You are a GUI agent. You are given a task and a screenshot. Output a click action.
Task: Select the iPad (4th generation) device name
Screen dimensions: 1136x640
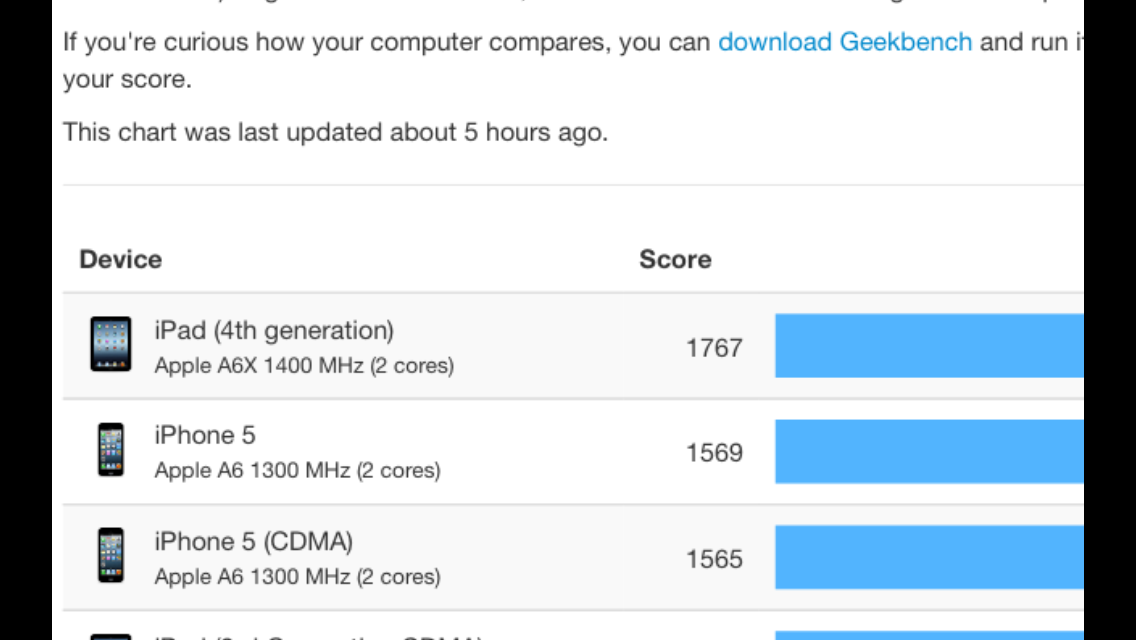point(274,331)
